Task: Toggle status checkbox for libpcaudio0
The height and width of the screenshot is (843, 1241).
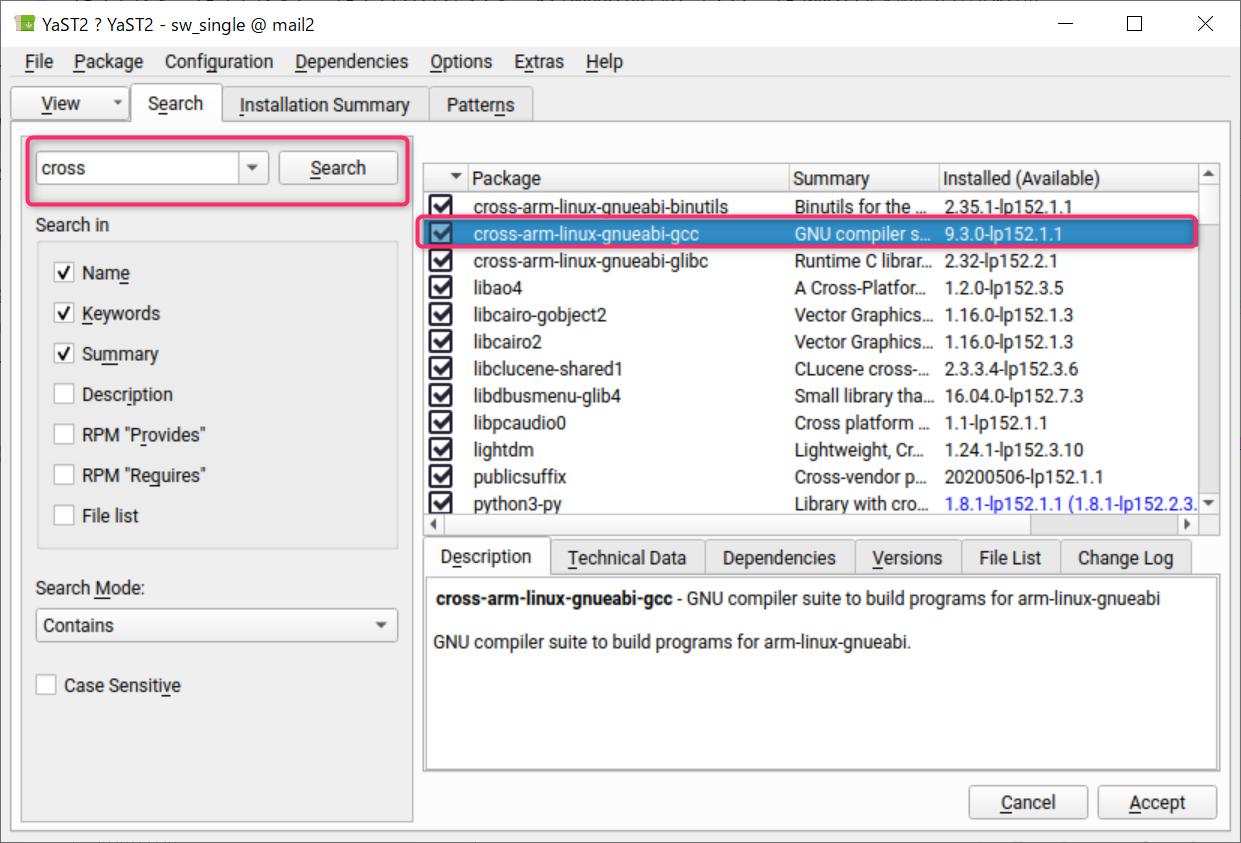Action: pyautogui.click(x=440, y=422)
